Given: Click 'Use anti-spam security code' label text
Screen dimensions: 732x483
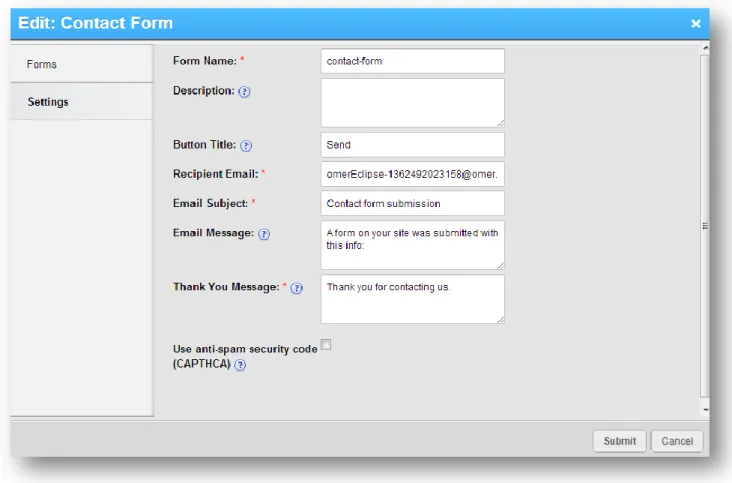Looking at the screenshot, I should 245,349.
